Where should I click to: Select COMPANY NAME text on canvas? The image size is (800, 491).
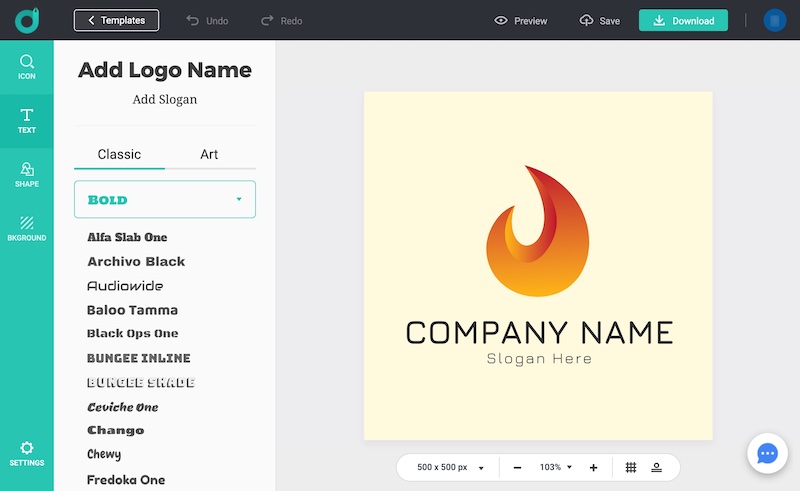tap(539, 333)
